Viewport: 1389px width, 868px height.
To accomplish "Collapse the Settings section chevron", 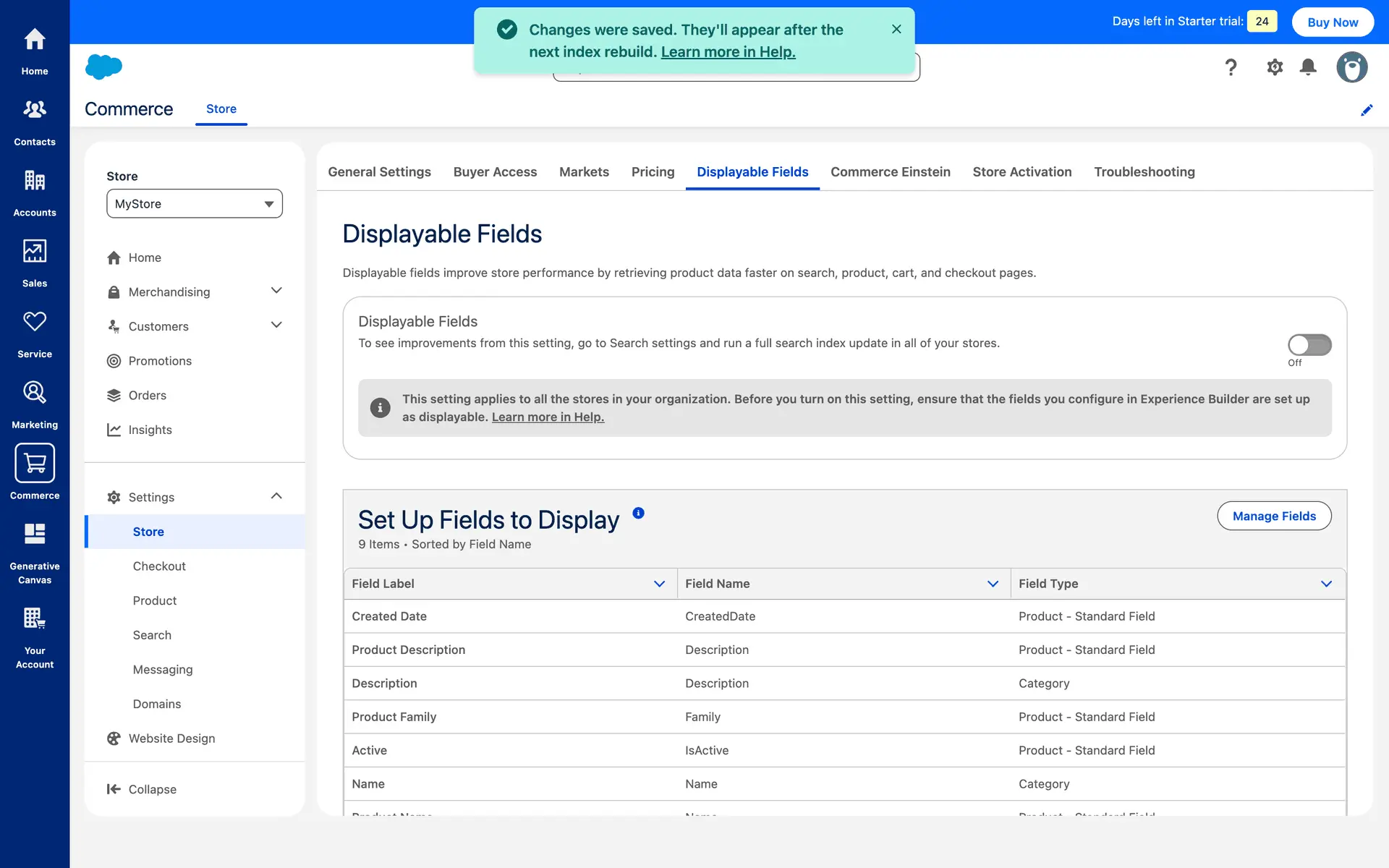I will 276,496.
